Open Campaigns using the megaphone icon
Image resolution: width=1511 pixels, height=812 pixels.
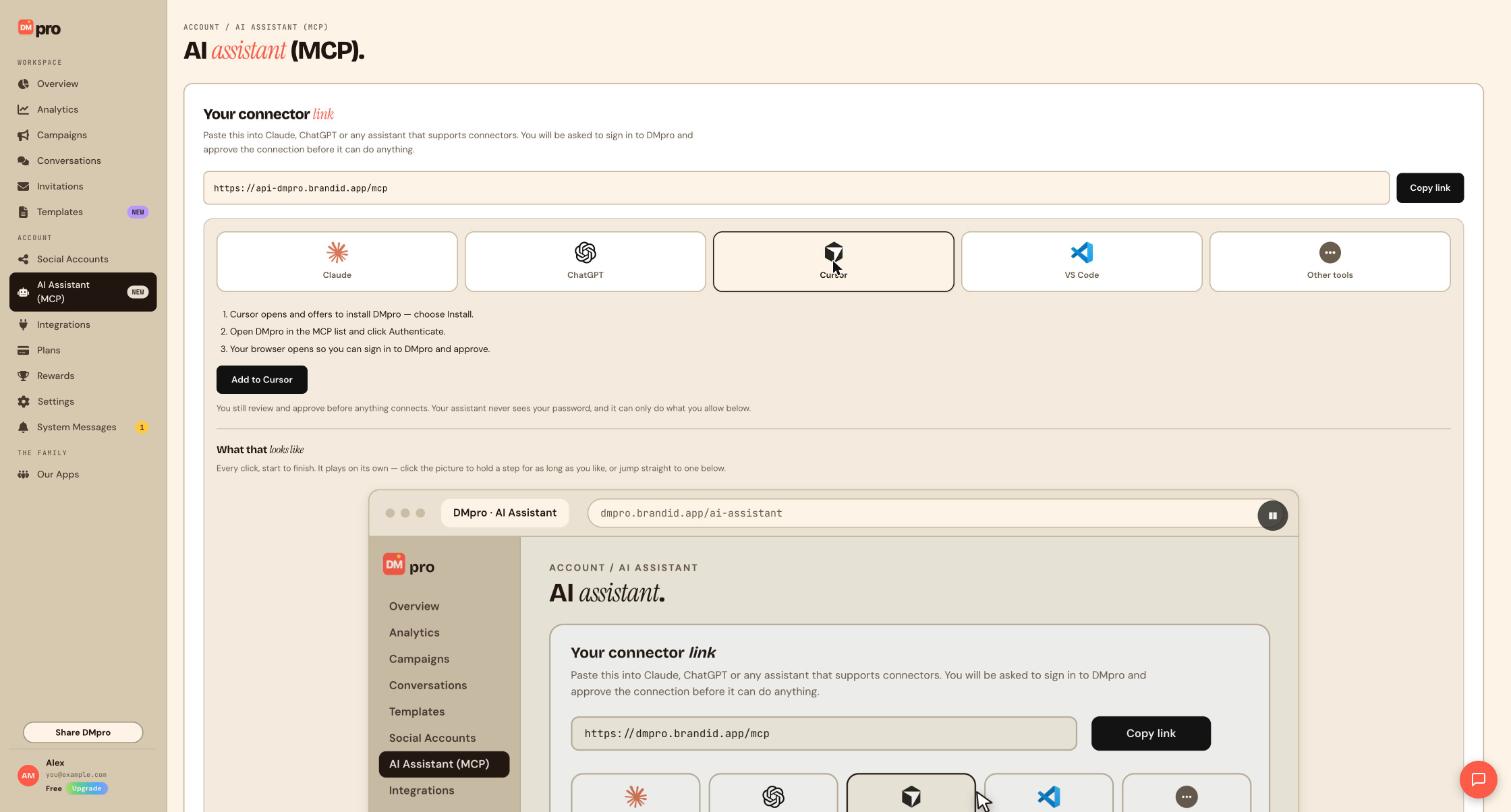23,135
